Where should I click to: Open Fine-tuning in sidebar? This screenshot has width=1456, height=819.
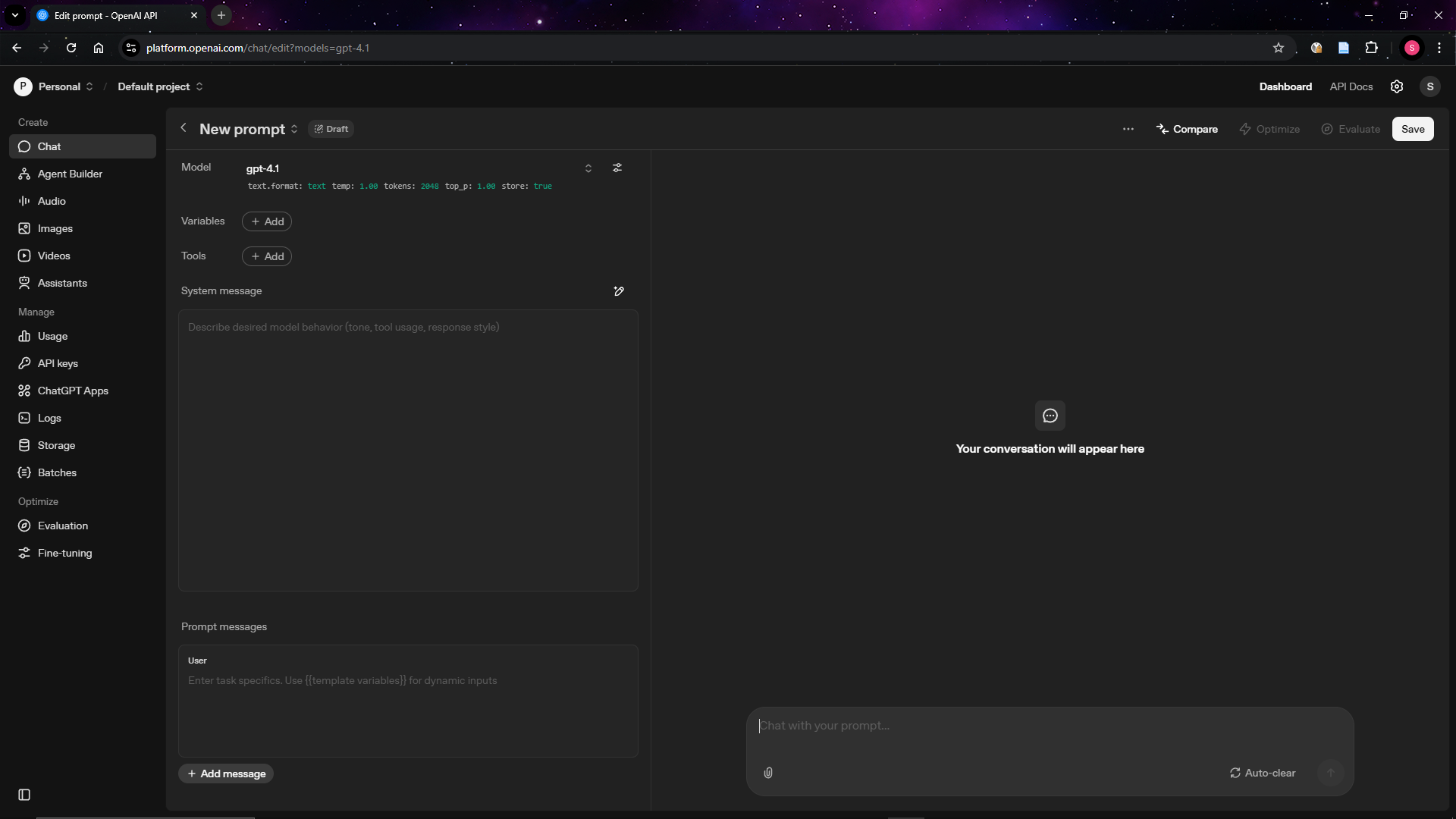click(x=64, y=553)
